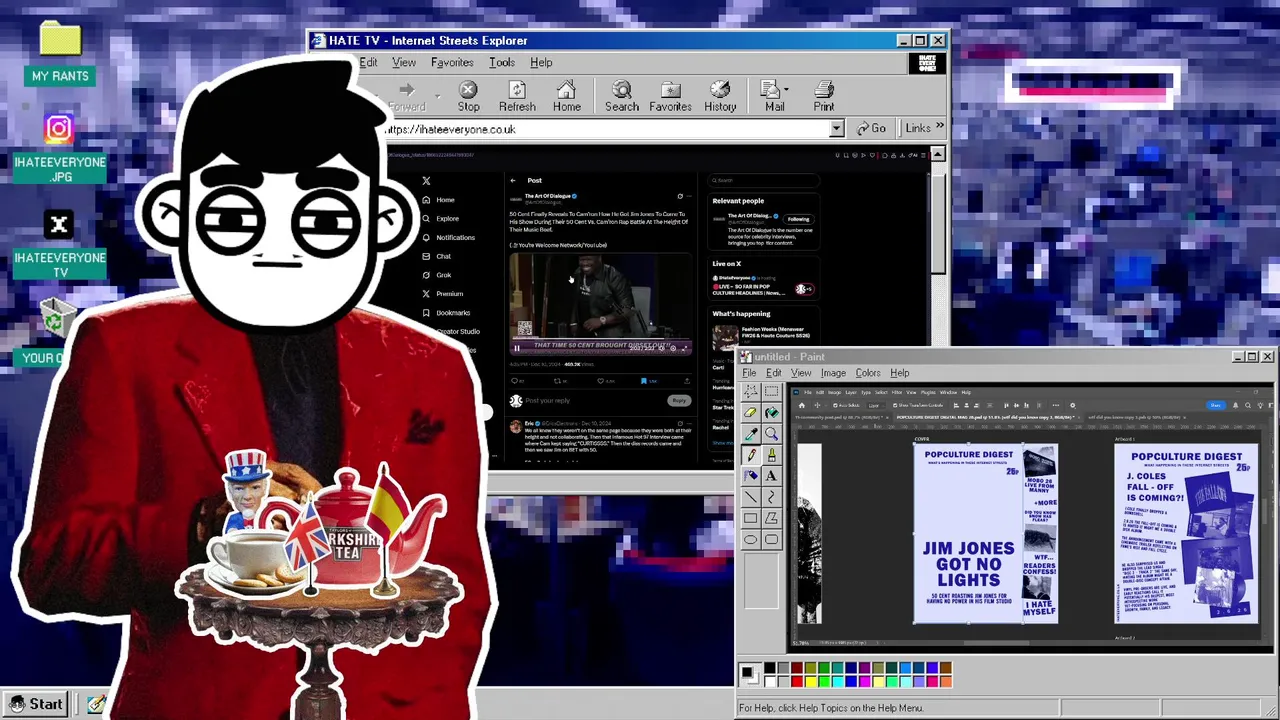Refresh the page in Internet Streets Explorer
Screen dimensions: 1280x720
point(517,96)
